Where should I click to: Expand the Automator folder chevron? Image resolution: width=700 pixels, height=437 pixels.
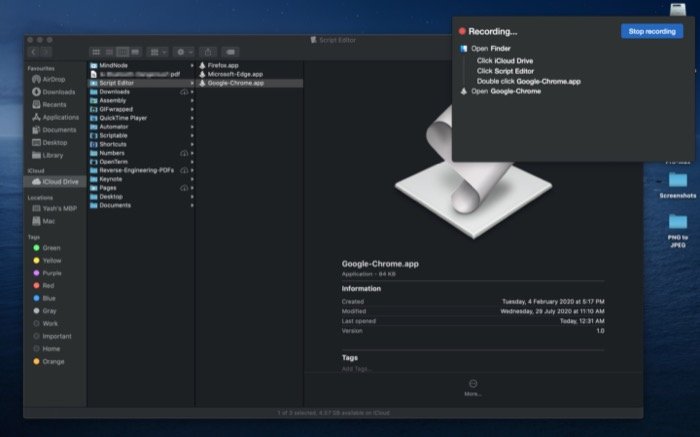point(192,127)
